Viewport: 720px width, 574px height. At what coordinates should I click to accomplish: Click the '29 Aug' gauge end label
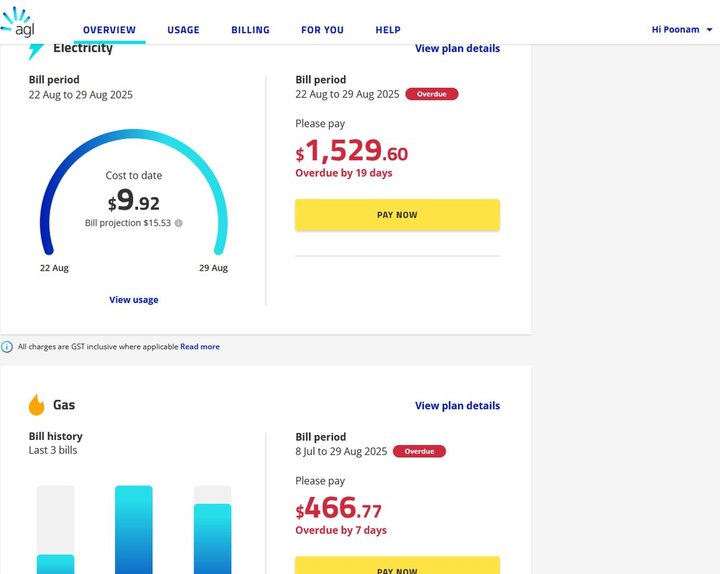click(x=214, y=268)
